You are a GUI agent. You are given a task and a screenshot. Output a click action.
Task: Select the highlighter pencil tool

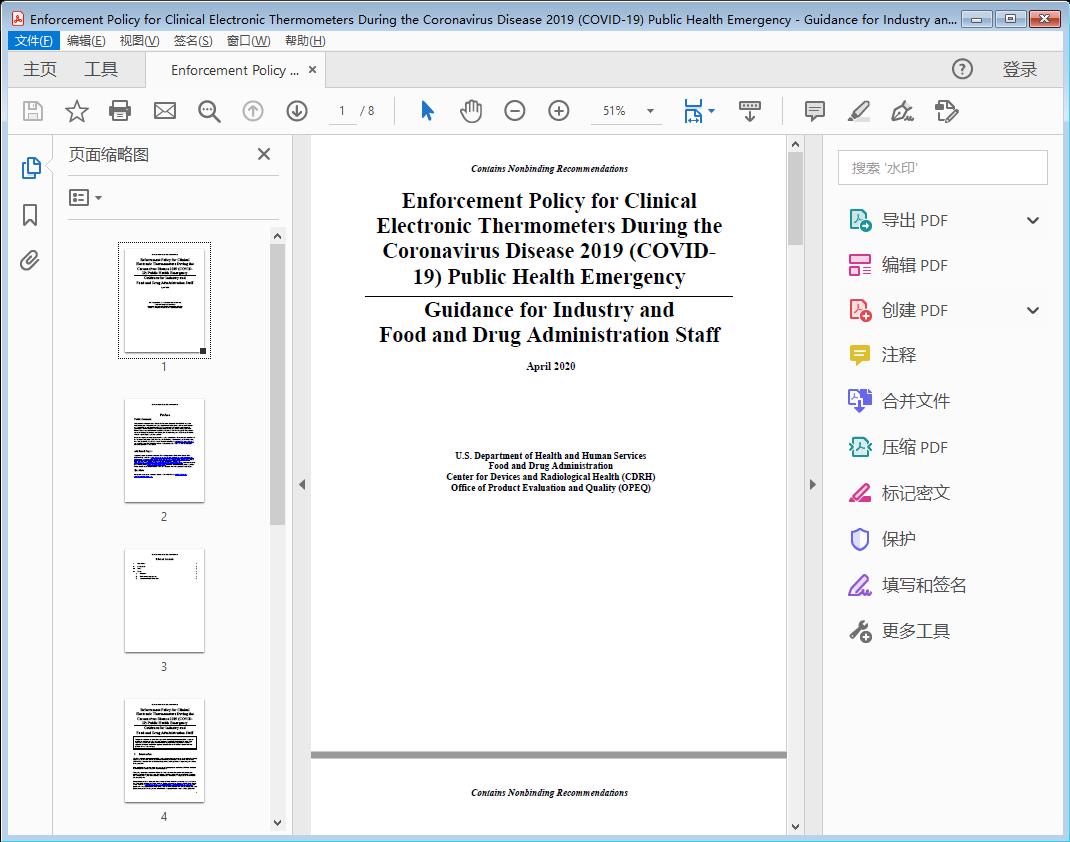coord(859,111)
